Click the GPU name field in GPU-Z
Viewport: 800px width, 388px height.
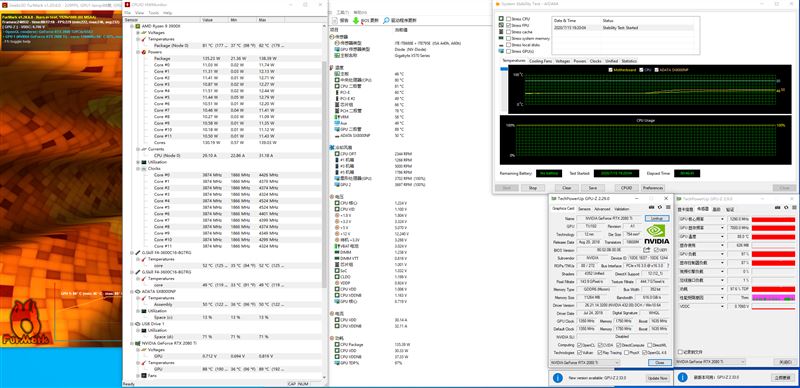[x=609, y=219]
